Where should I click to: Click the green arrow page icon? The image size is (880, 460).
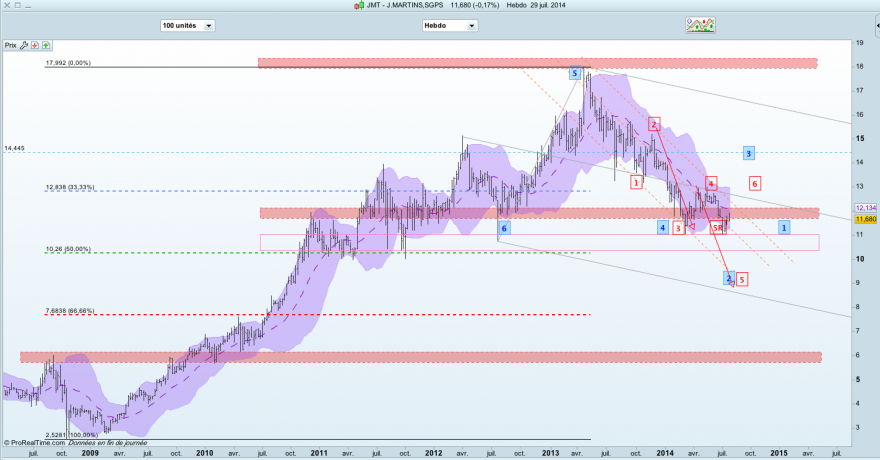pyautogui.click(x=45, y=45)
